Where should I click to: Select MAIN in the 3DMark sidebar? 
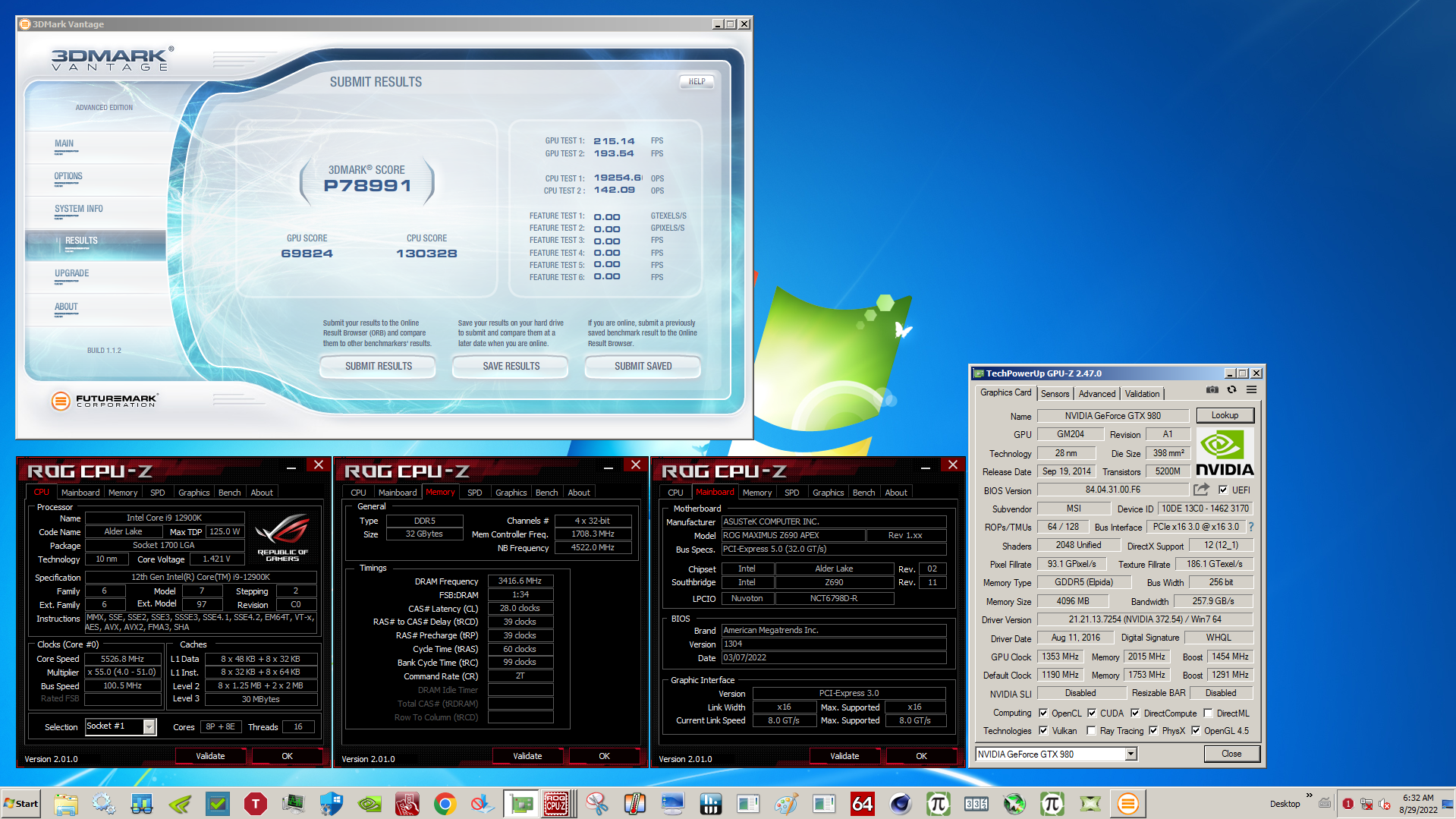64,143
